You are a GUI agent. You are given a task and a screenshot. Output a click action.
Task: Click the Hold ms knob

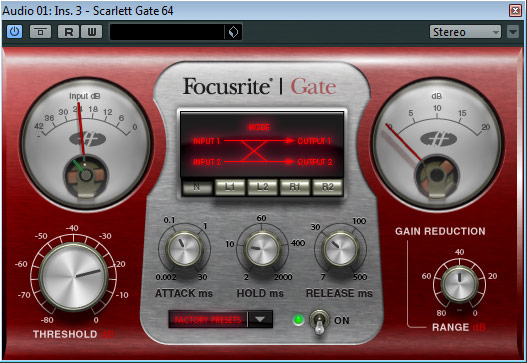click(x=262, y=249)
